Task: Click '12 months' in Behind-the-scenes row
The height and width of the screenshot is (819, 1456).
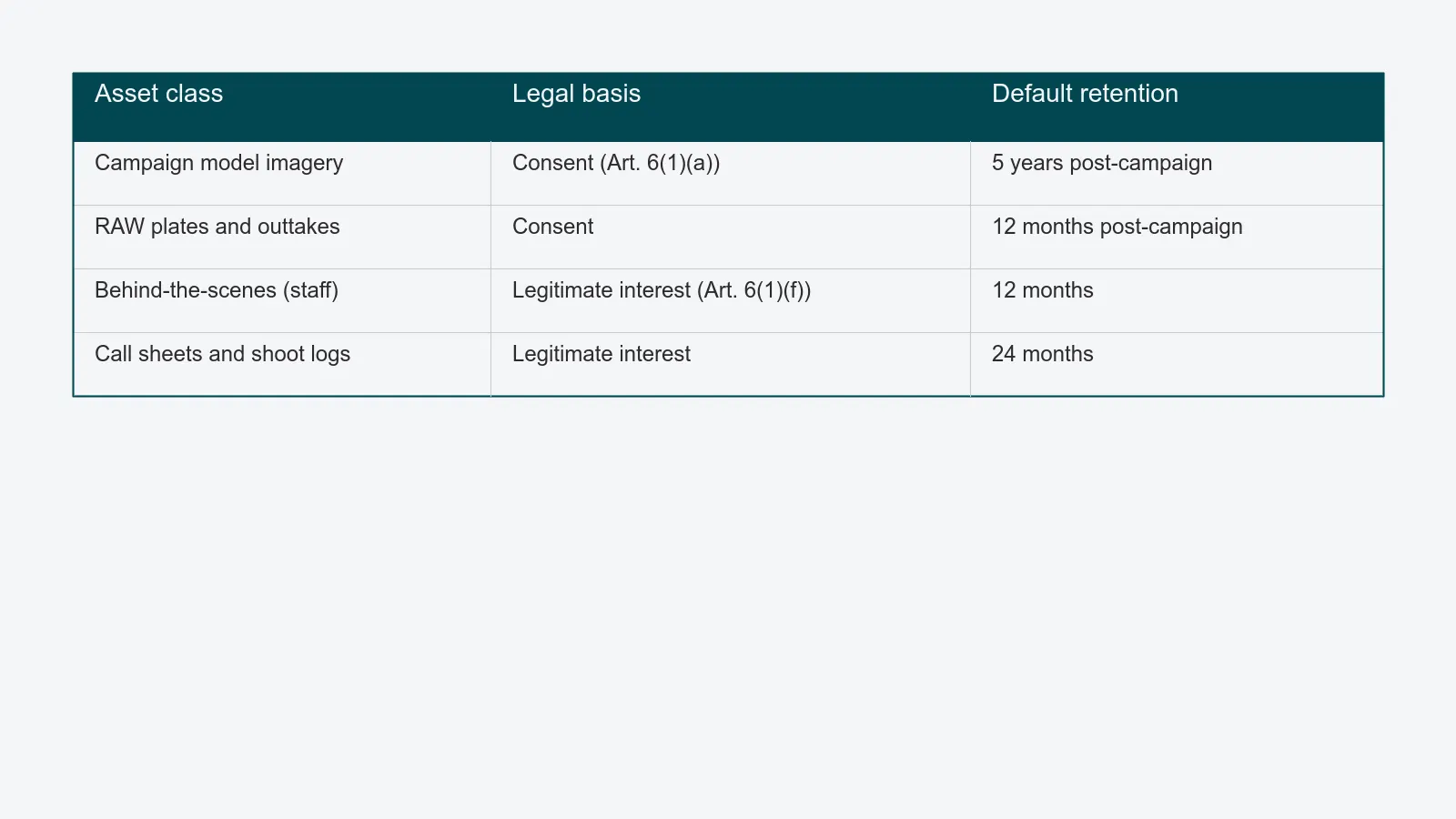Action: click(x=1177, y=300)
